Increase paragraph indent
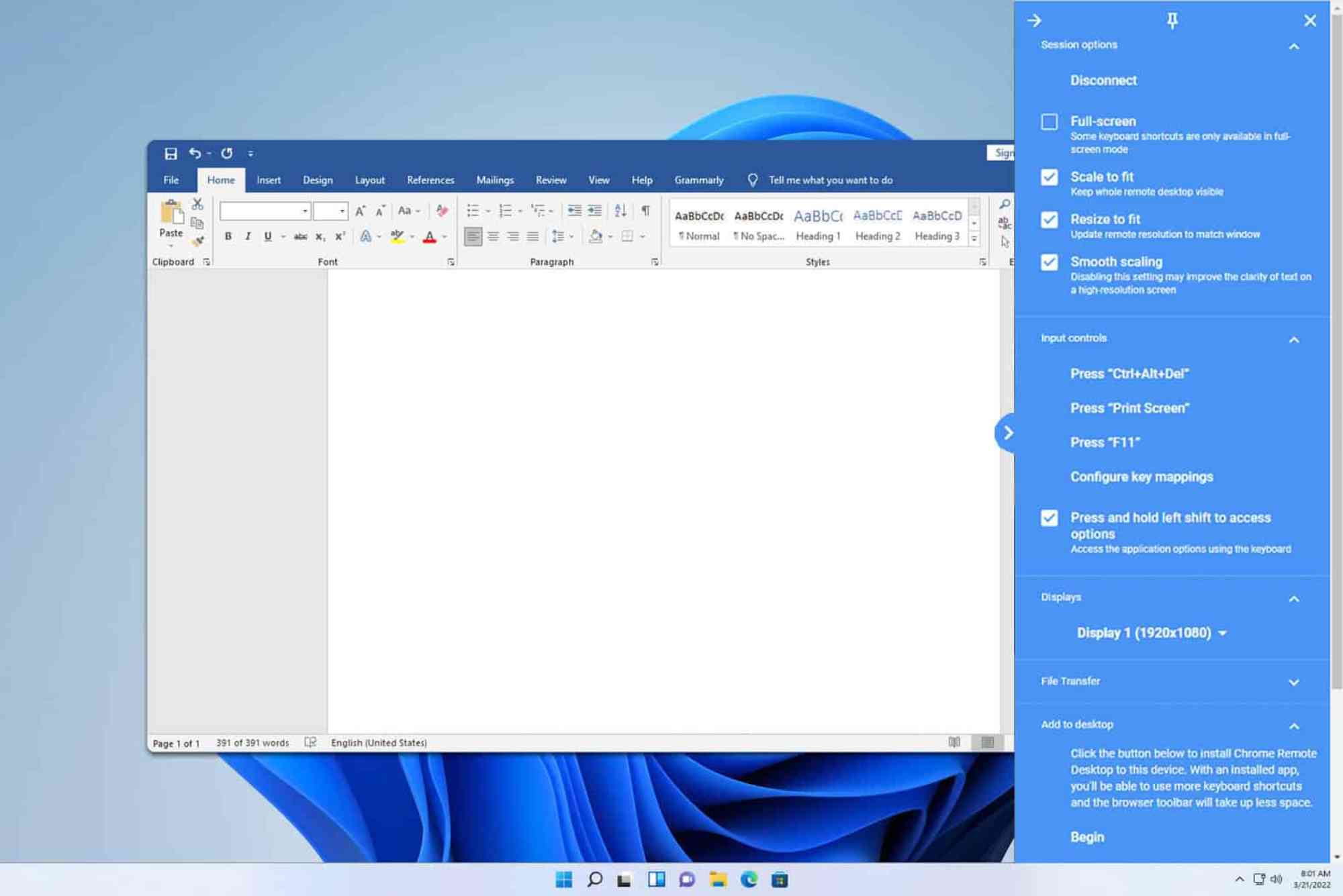 [x=594, y=211]
